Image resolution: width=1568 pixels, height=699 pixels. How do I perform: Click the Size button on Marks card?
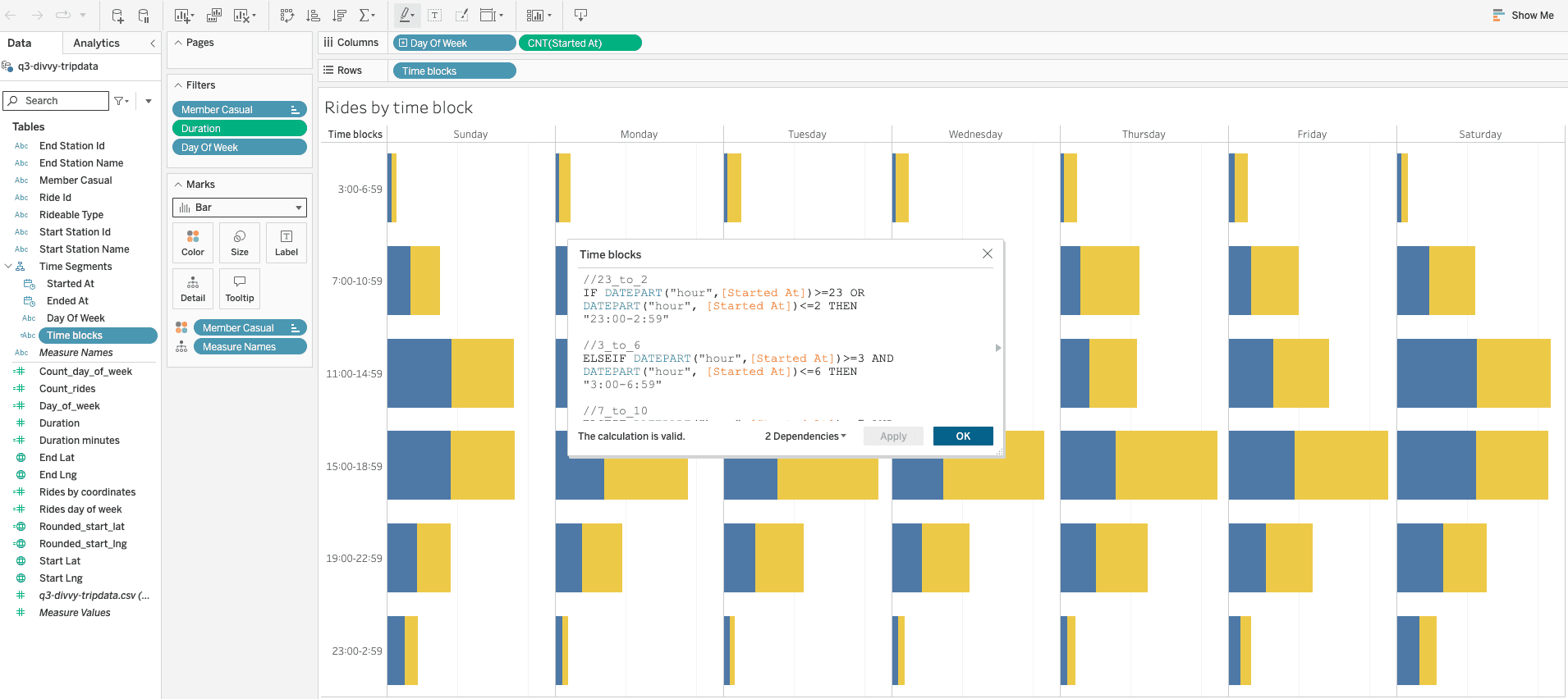[240, 243]
